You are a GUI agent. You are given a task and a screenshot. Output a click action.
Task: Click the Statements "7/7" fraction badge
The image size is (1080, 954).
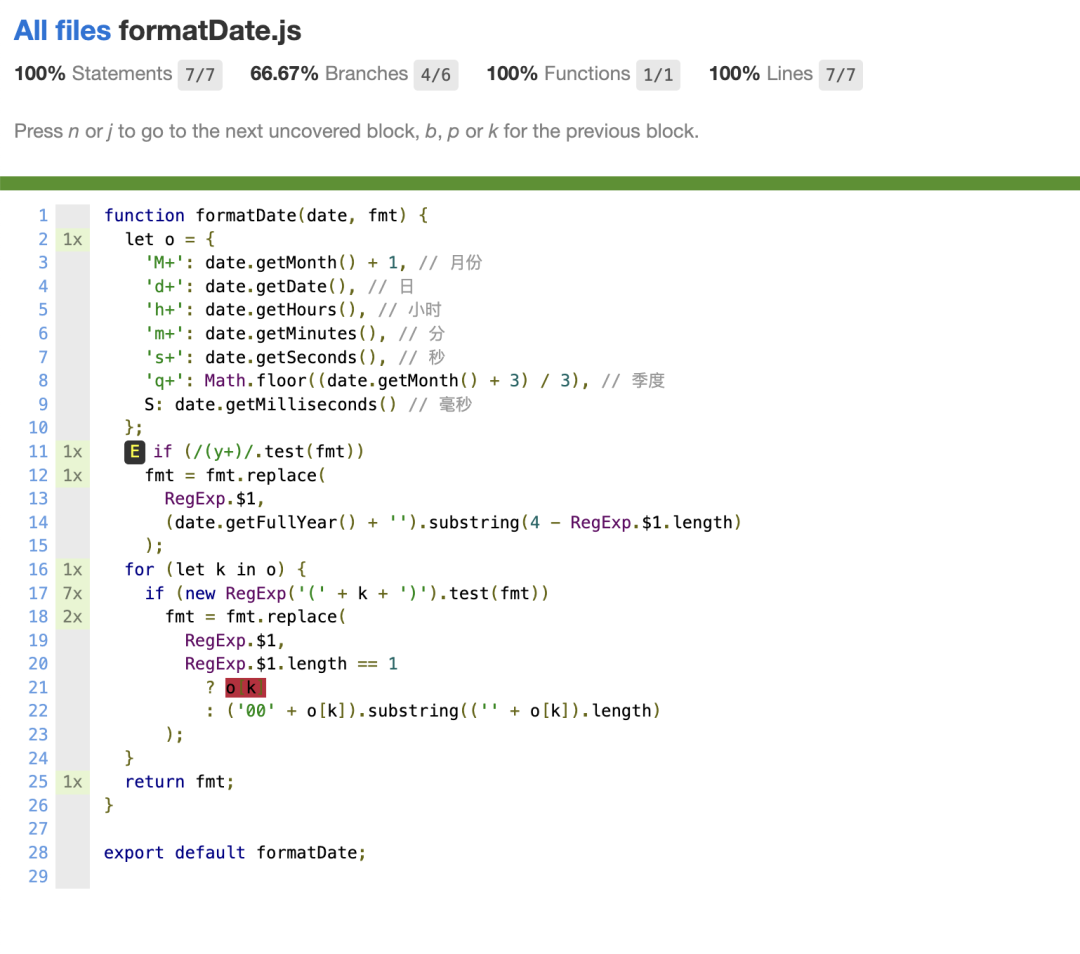200,74
